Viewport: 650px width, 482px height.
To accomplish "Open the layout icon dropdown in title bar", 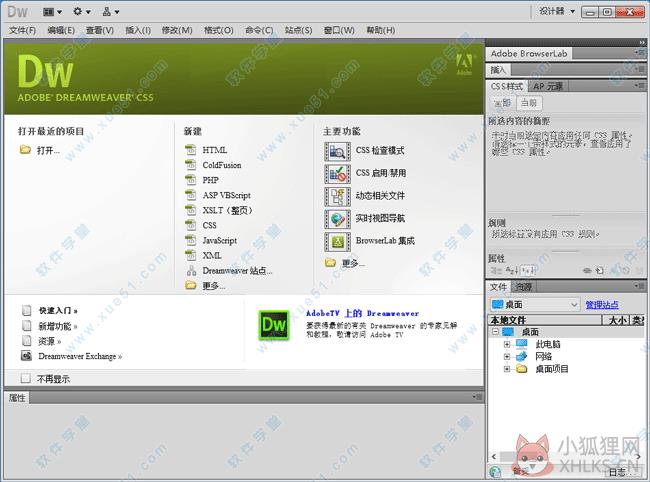I will (x=52, y=12).
